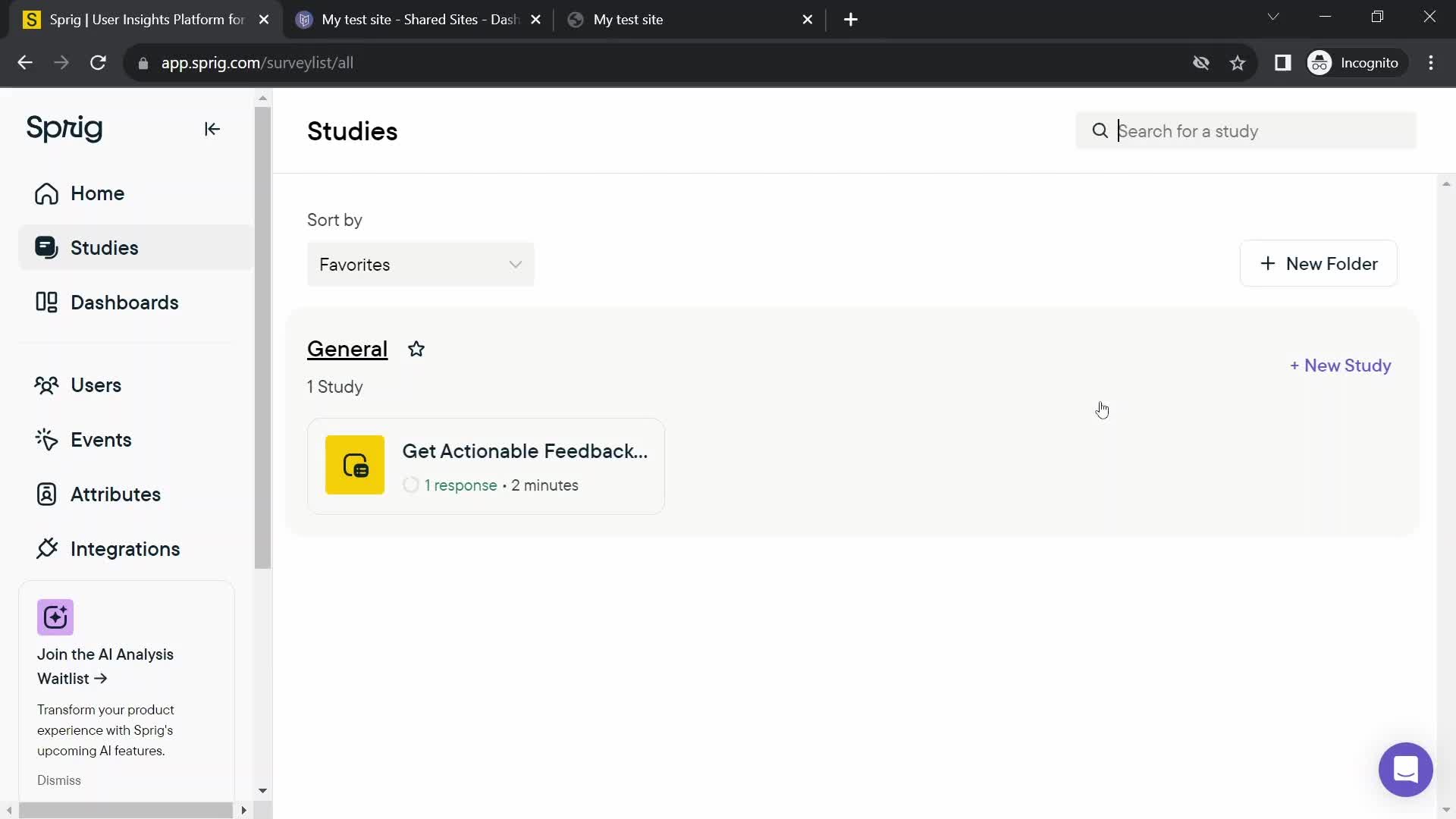Image resolution: width=1456 pixels, height=819 pixels.
Task: Close the Sprig tab
Action: tap(264, 20)
